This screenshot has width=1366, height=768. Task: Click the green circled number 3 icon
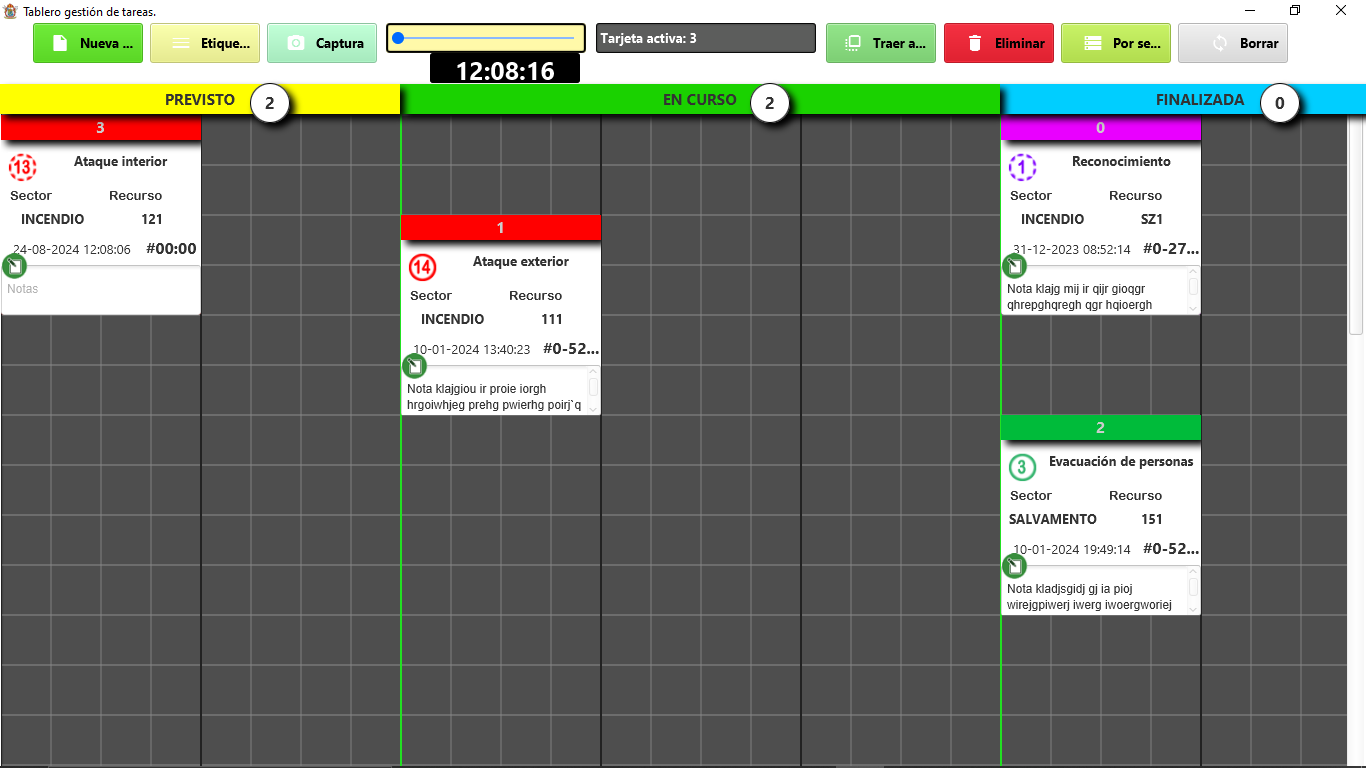(1022, 467)
